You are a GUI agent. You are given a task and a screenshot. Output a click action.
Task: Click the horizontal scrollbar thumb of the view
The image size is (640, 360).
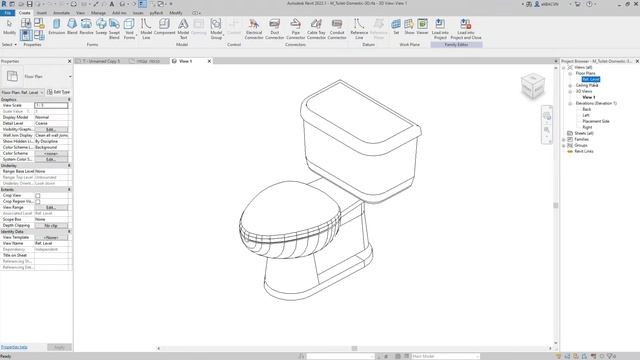[354, 348]
